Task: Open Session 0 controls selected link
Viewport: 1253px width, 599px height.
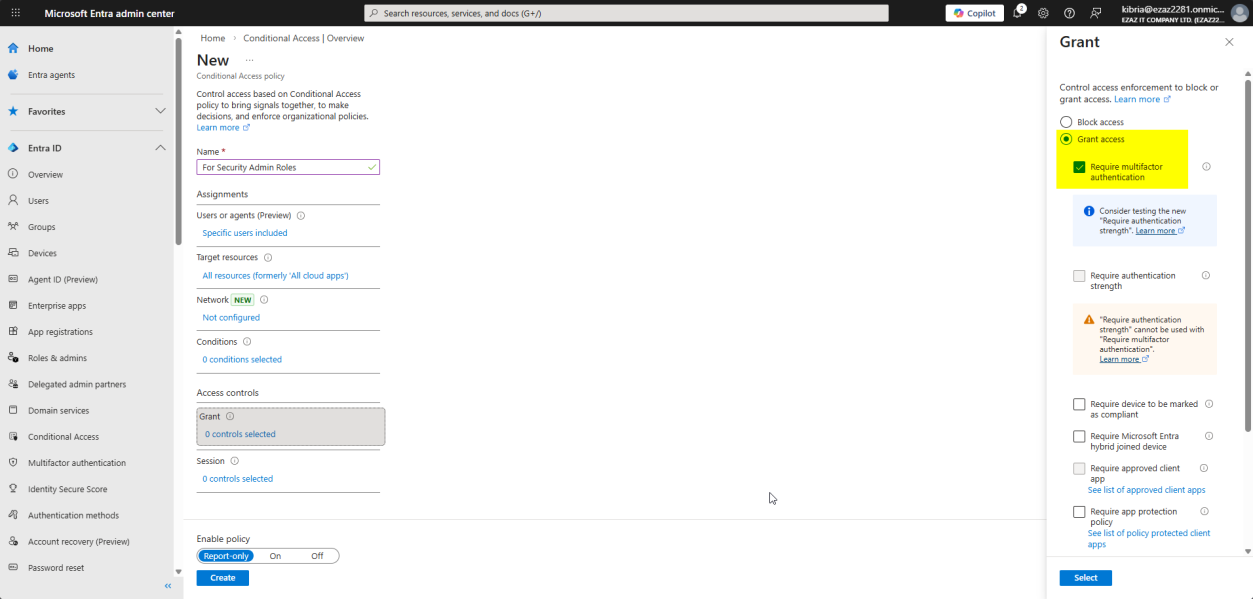Action: 237,479
